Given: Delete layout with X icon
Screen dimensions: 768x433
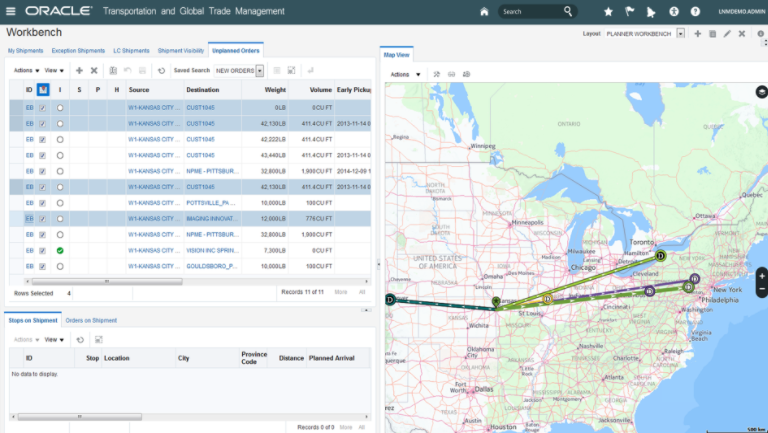Looking at the screenshot, I should pos(742,33).
